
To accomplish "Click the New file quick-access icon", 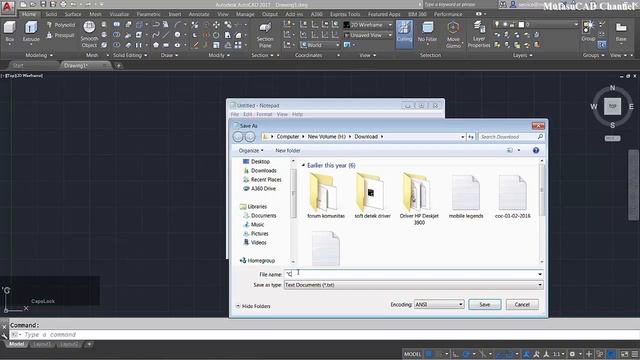I will coord(23,4).
